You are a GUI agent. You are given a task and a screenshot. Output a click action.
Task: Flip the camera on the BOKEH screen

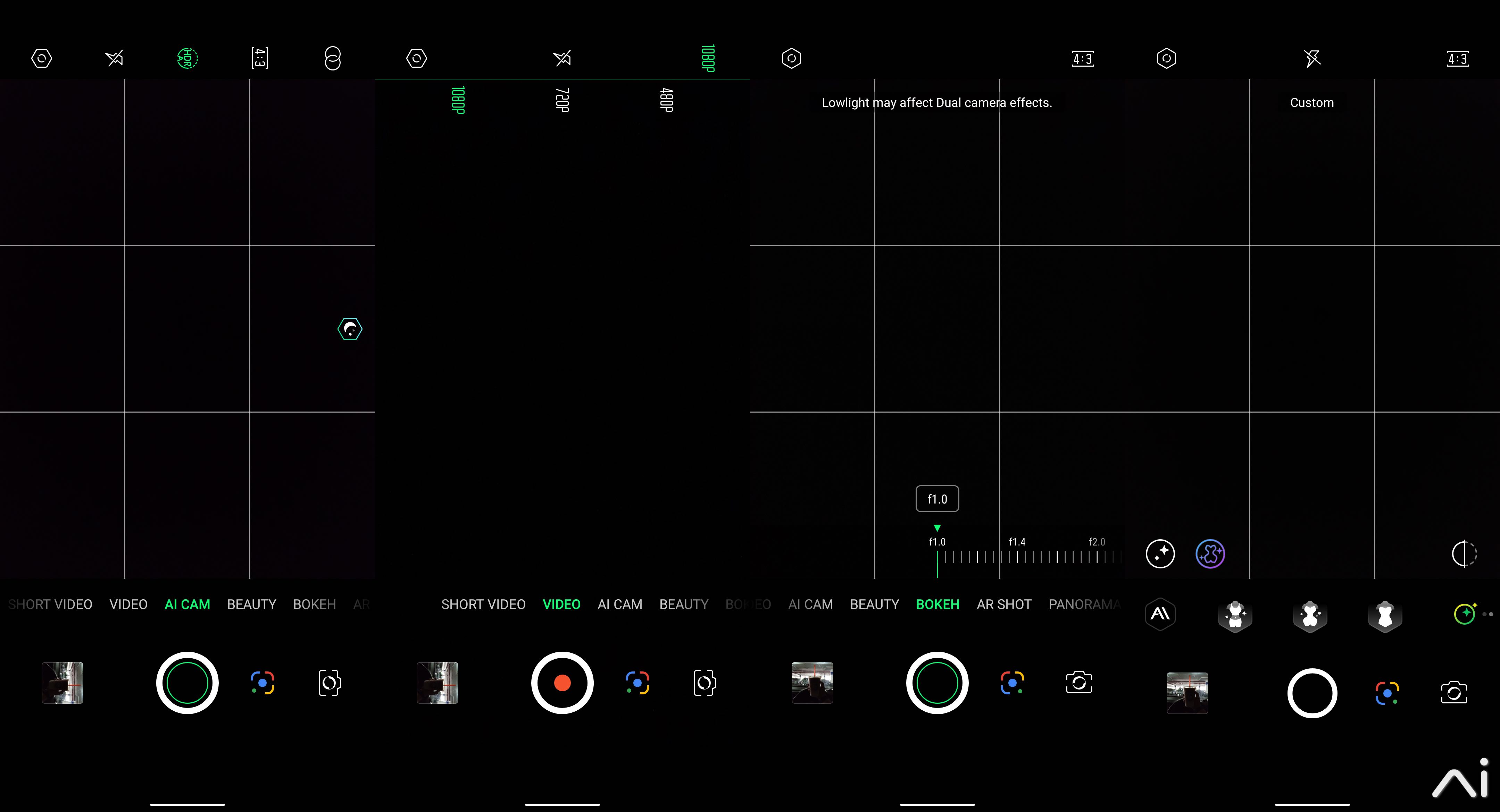pyautogui.click(x=1079, y=682)
